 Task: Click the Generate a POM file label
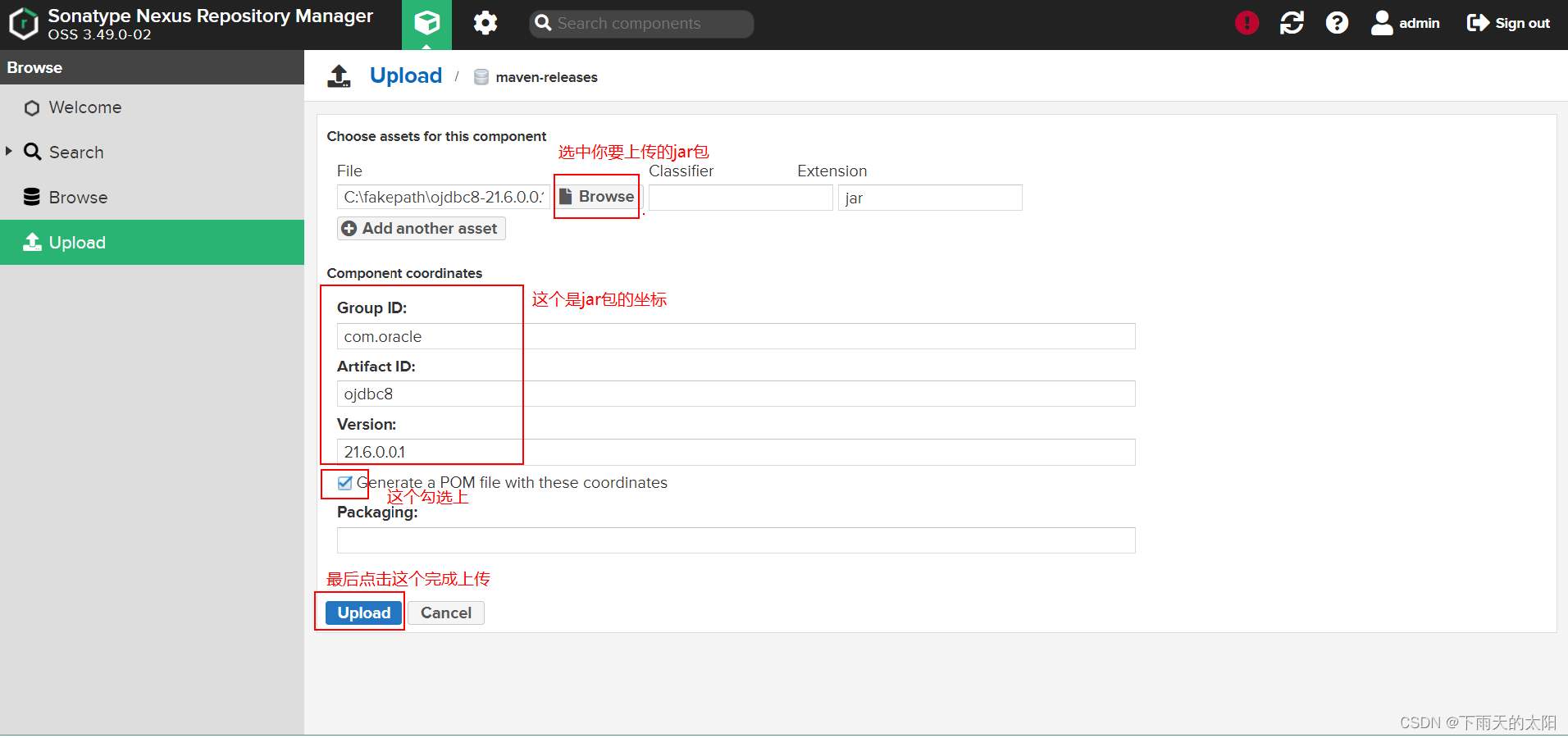512,483
